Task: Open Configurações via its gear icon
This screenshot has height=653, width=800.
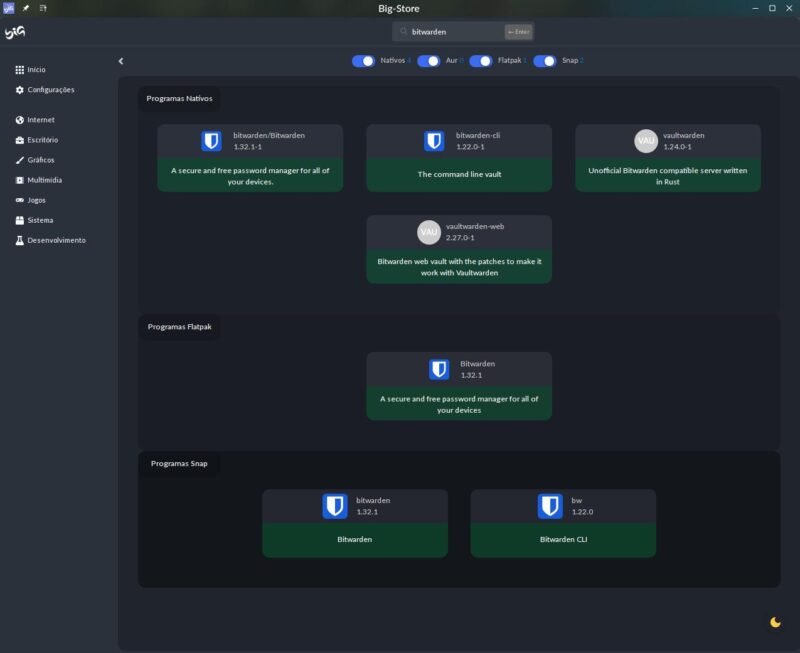Action: point(19,90)
